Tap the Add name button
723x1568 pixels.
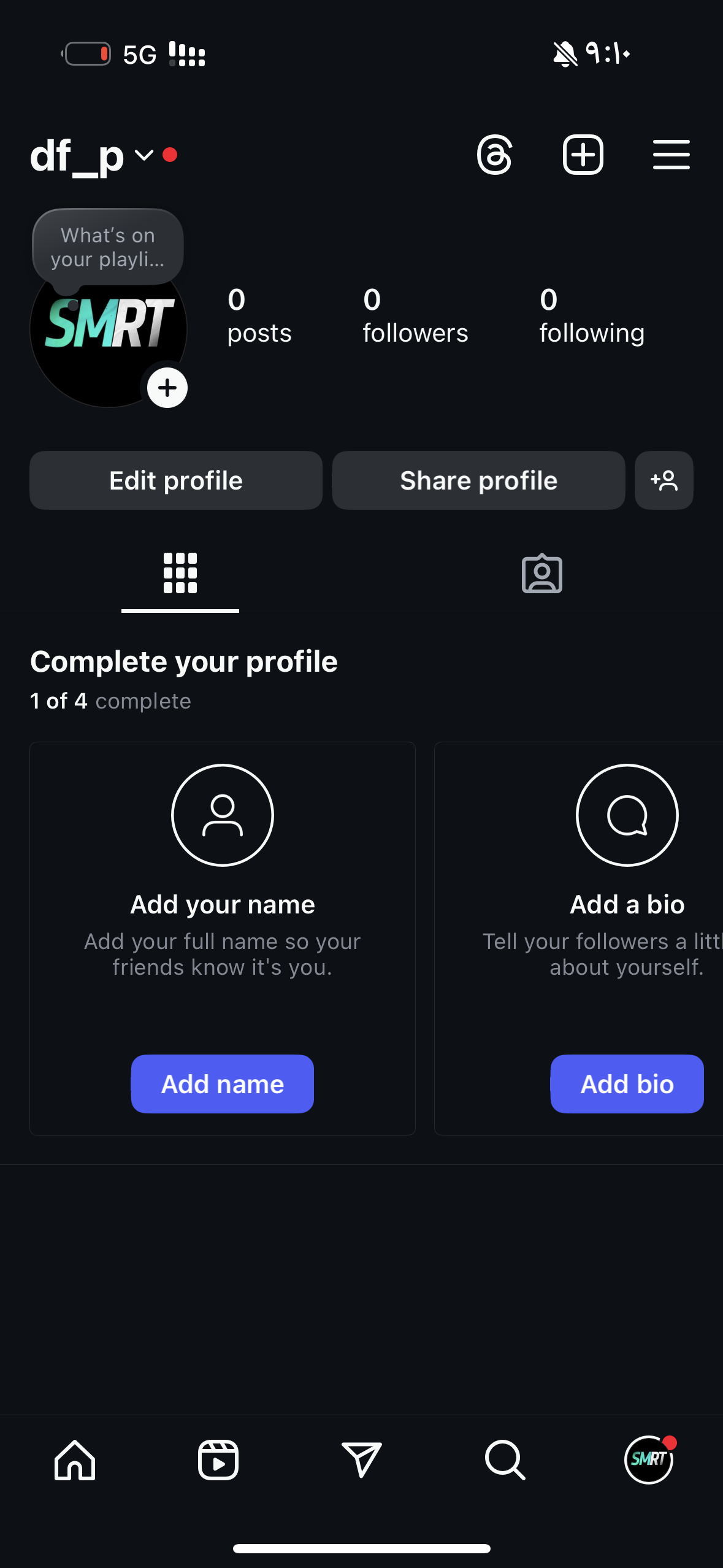[x=222, y=1084]
